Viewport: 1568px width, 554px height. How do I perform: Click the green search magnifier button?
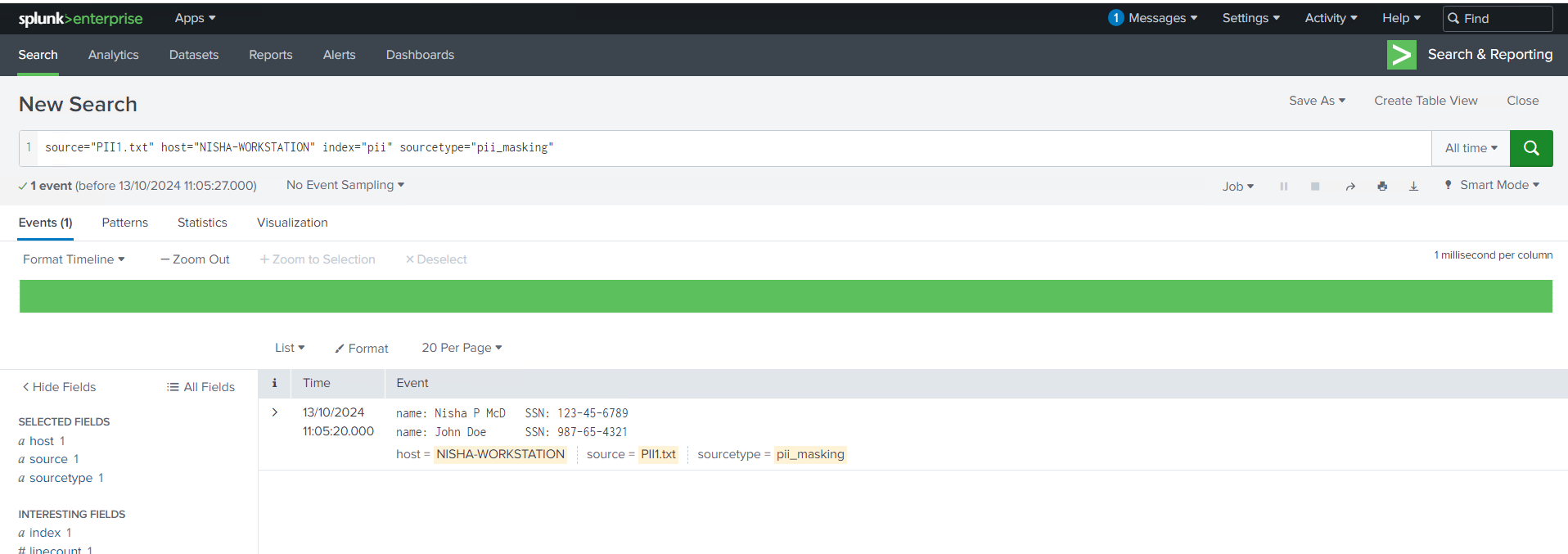[1530, 148]
